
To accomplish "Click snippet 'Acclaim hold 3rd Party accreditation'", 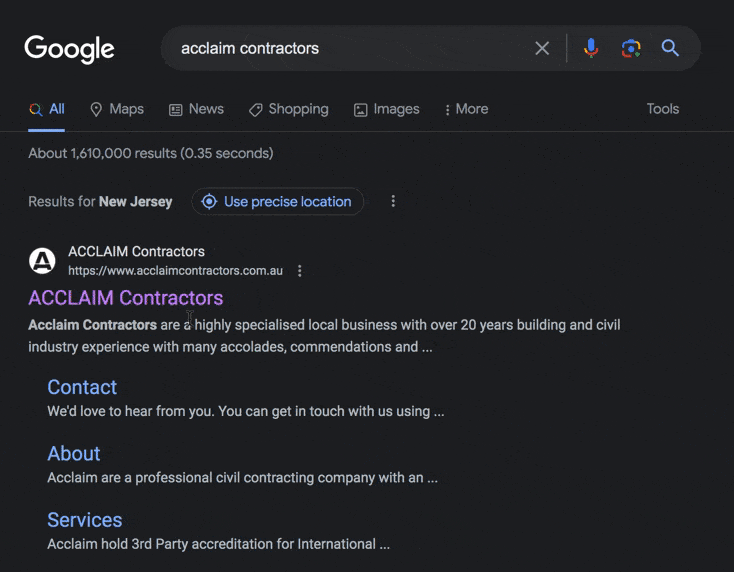I will point(219,544).
